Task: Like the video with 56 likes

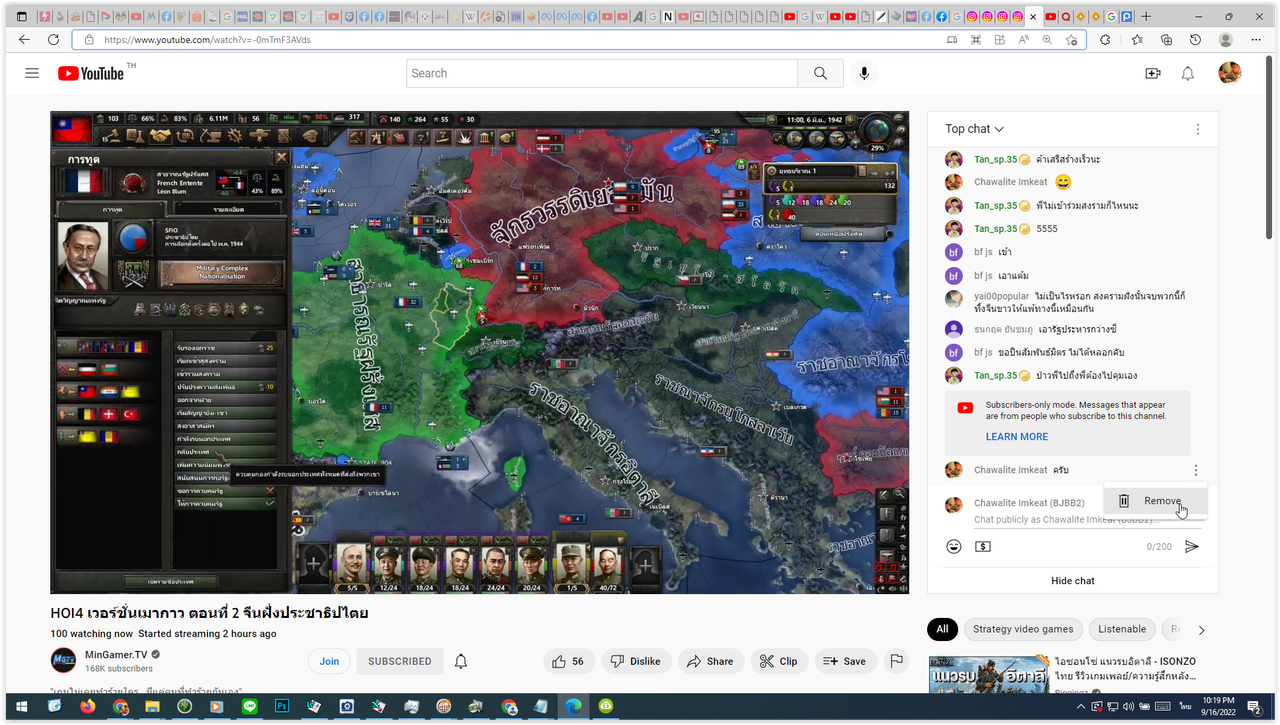Action: click(568, 661)
